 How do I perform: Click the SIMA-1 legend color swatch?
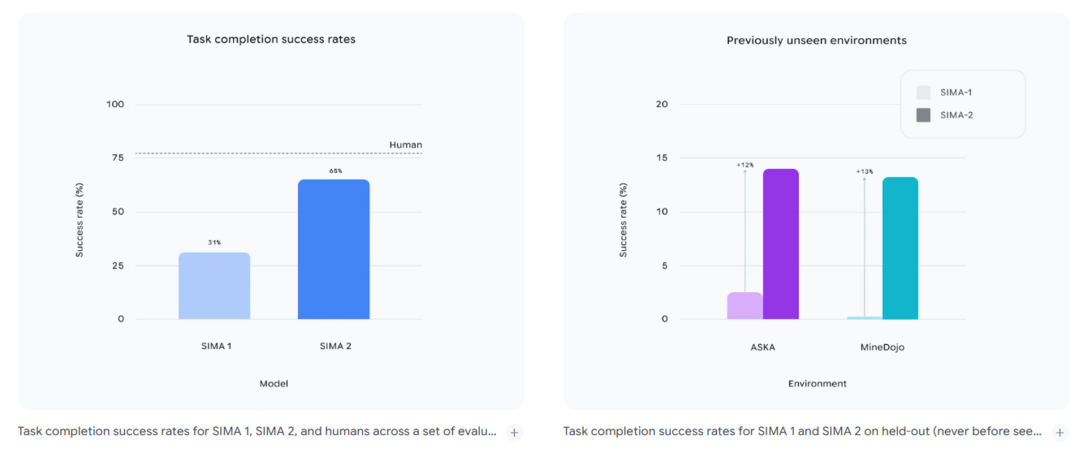pyautogui.click(x=923, y=92)
